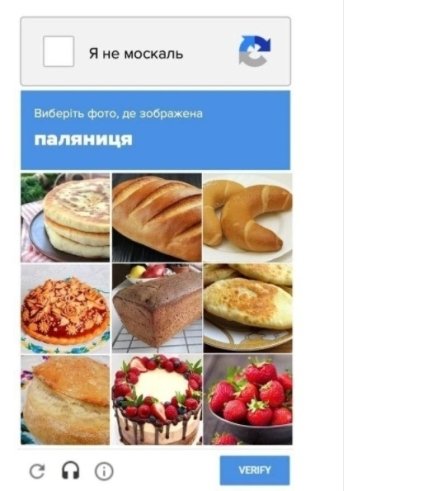428x491 pixels.
Task: Select the dark rye brick loaf photo
Action: [x=157, y=308]
